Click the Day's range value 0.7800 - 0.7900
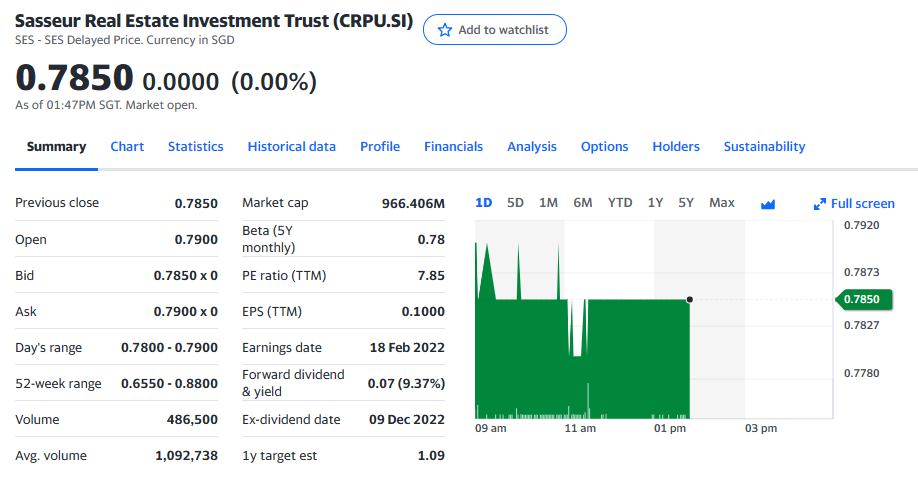The width and height of the screenshot is (918, 493). [169, 347]
